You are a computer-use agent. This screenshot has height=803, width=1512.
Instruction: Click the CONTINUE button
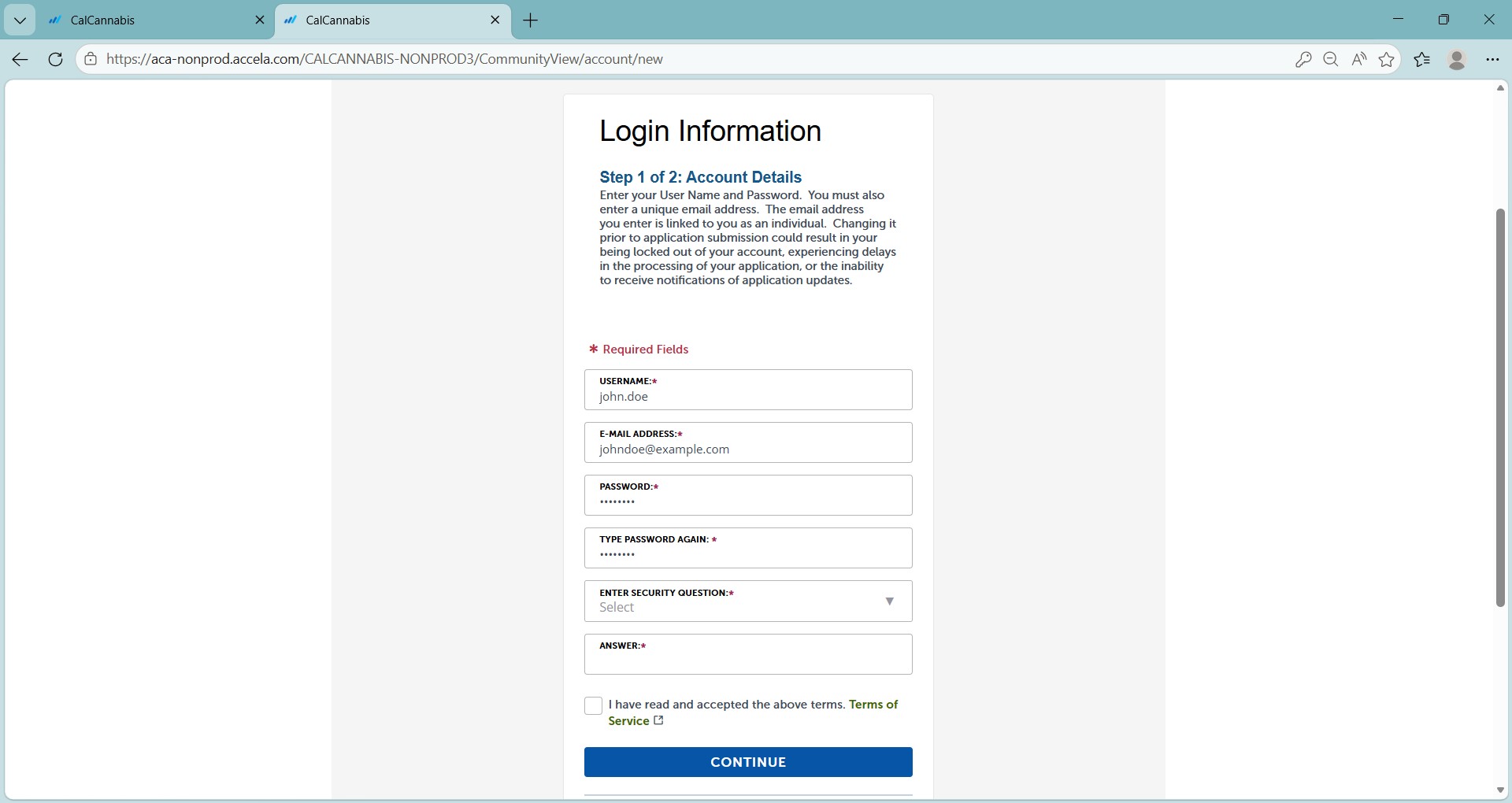click(x=748, y=762)
